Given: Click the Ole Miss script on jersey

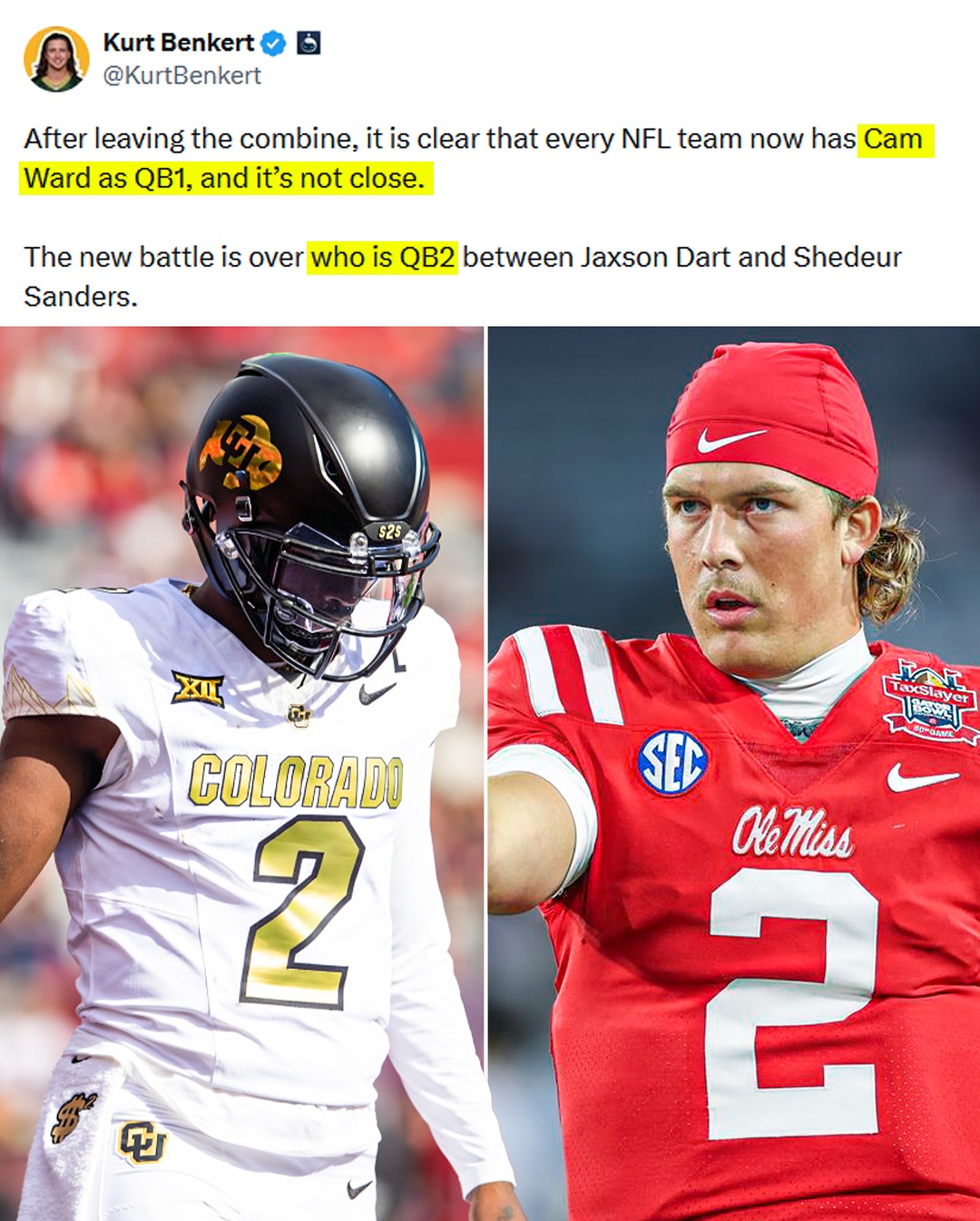Looking at the screenshot, I should 792,832.
